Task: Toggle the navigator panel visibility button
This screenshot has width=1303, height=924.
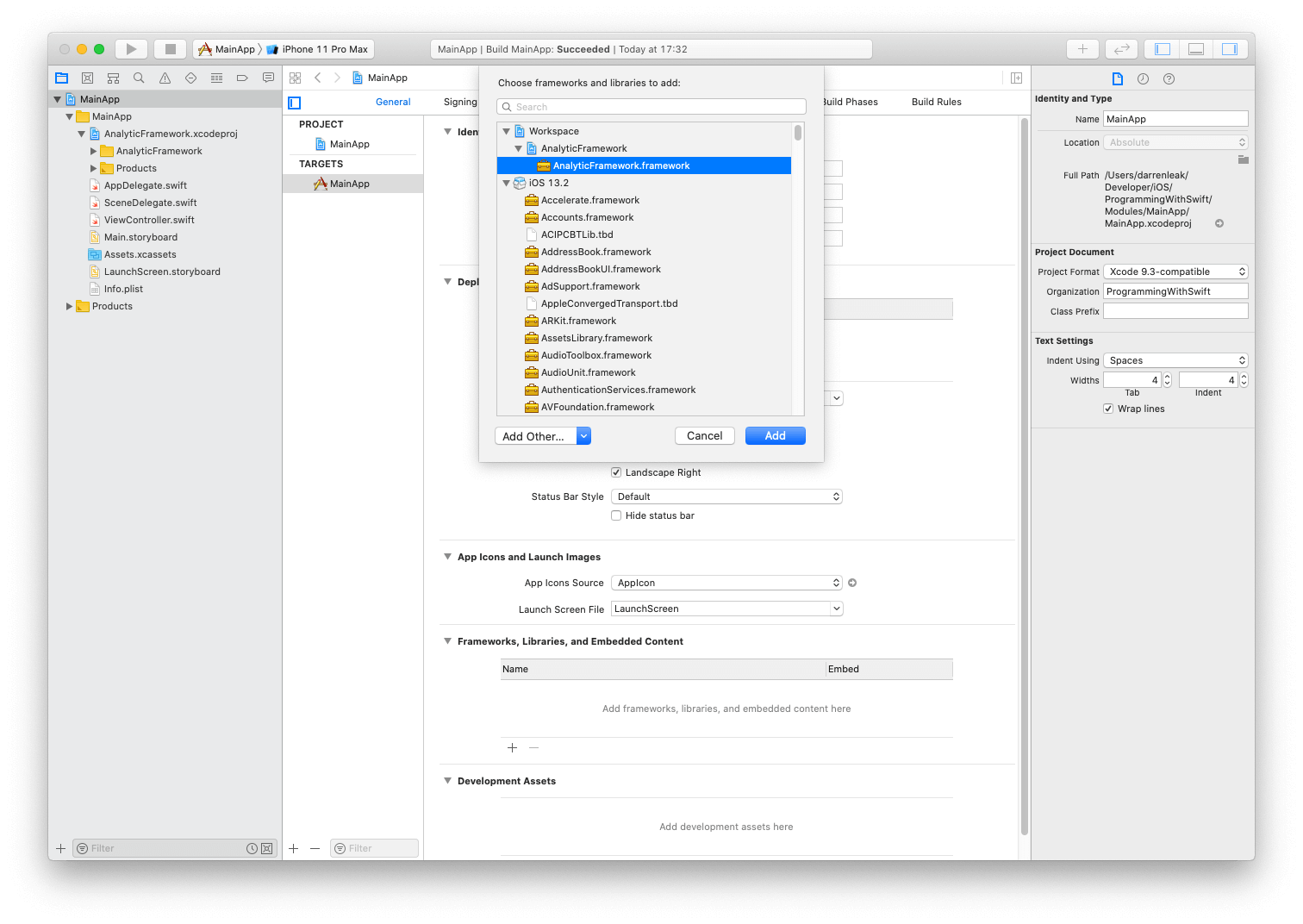Action: (x=1163, y=49)
